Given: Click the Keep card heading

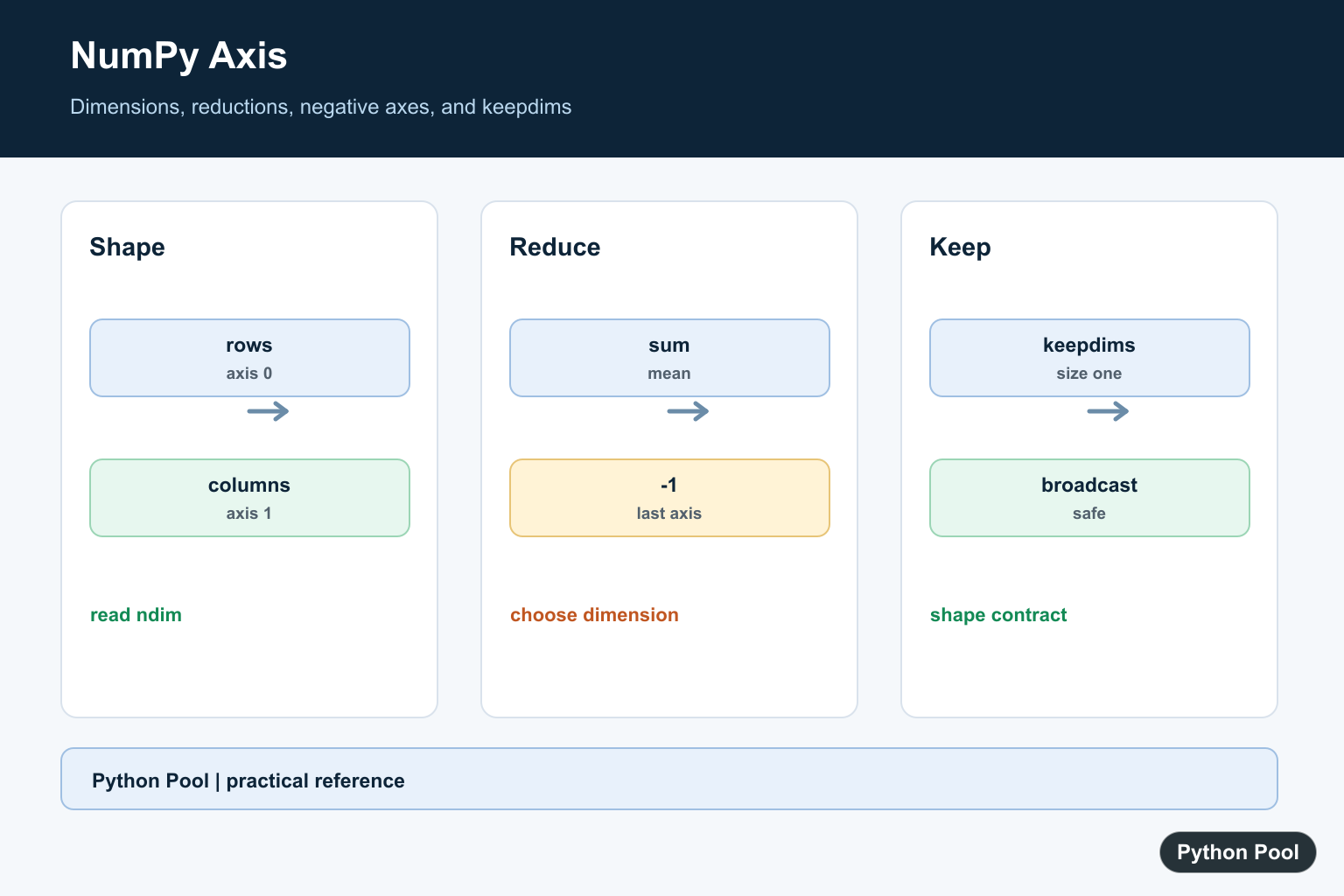Looking at the screenshot, I should pyautogui.click(x=960, y=247).
